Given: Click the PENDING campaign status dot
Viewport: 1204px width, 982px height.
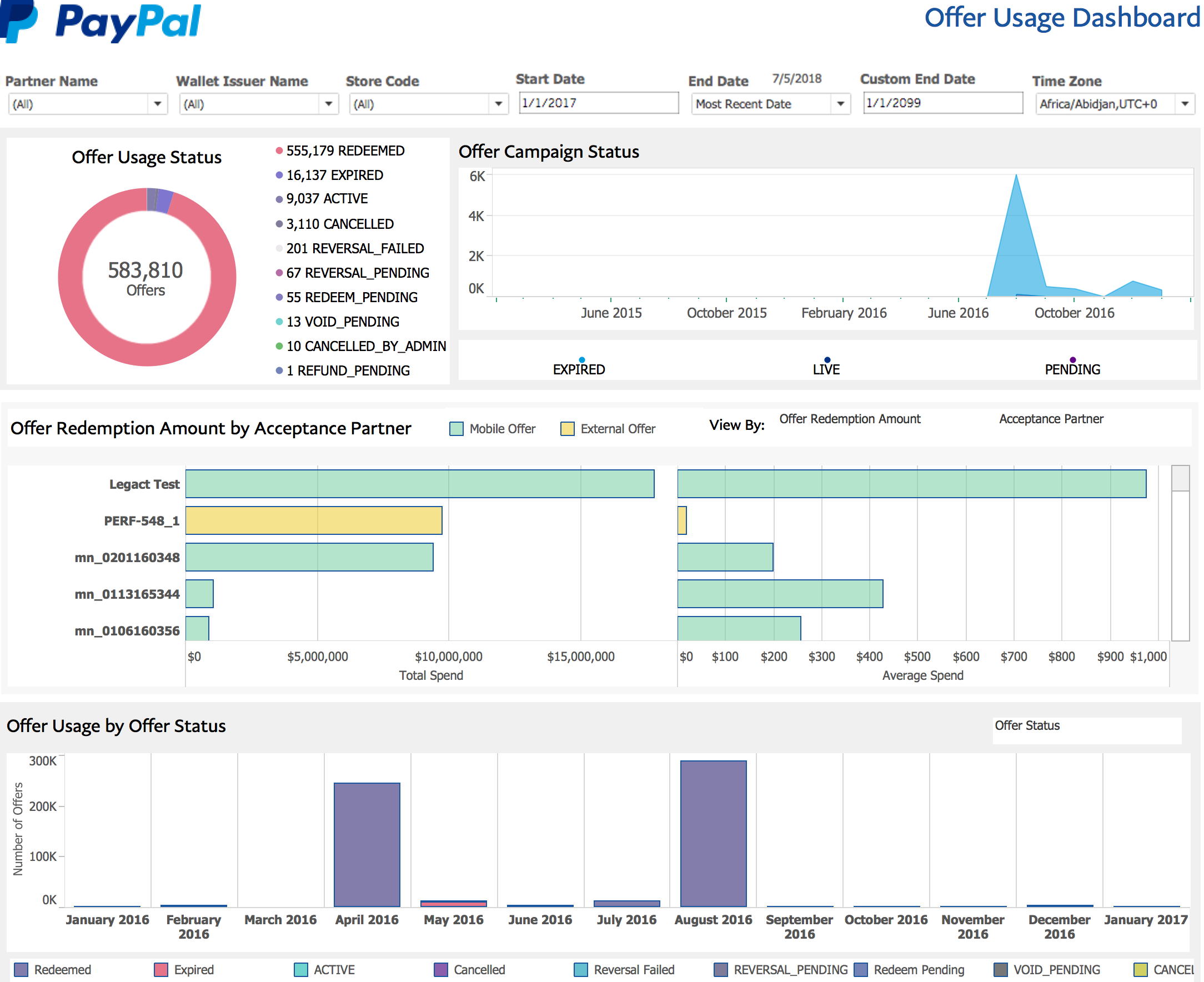Looking at the screenshot, I should pos(1072,360).
